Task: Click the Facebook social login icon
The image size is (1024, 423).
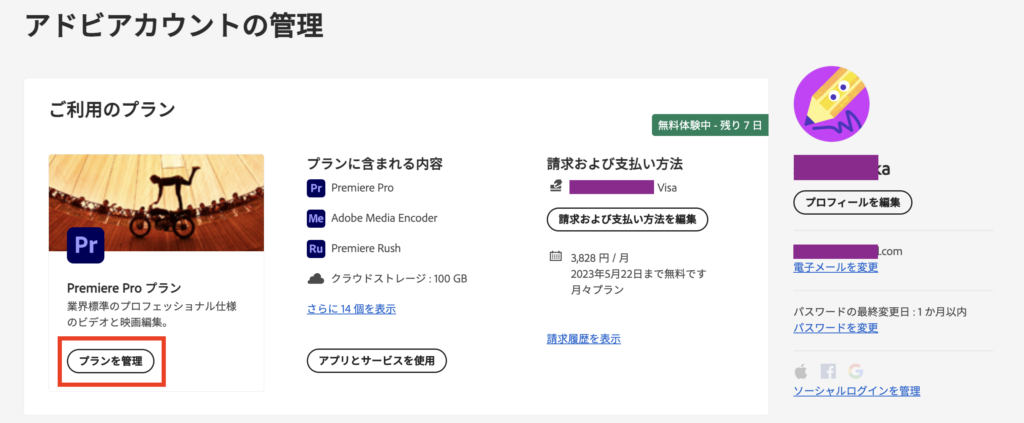Action: coord(828,371)
